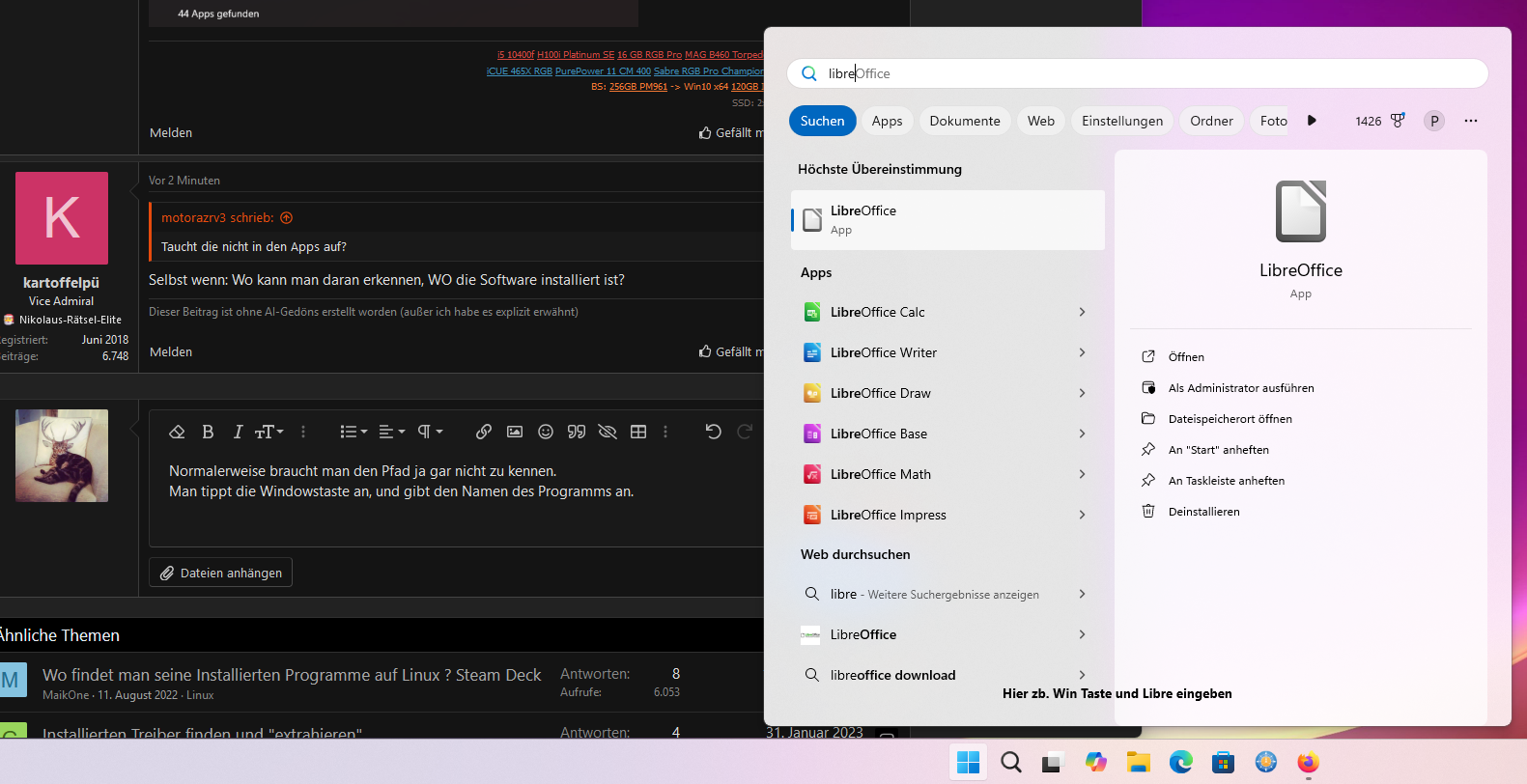Open the three-dot search options menu
Image resolution: width=1527 pixels, height=784 pixels.
(1471, 121)
